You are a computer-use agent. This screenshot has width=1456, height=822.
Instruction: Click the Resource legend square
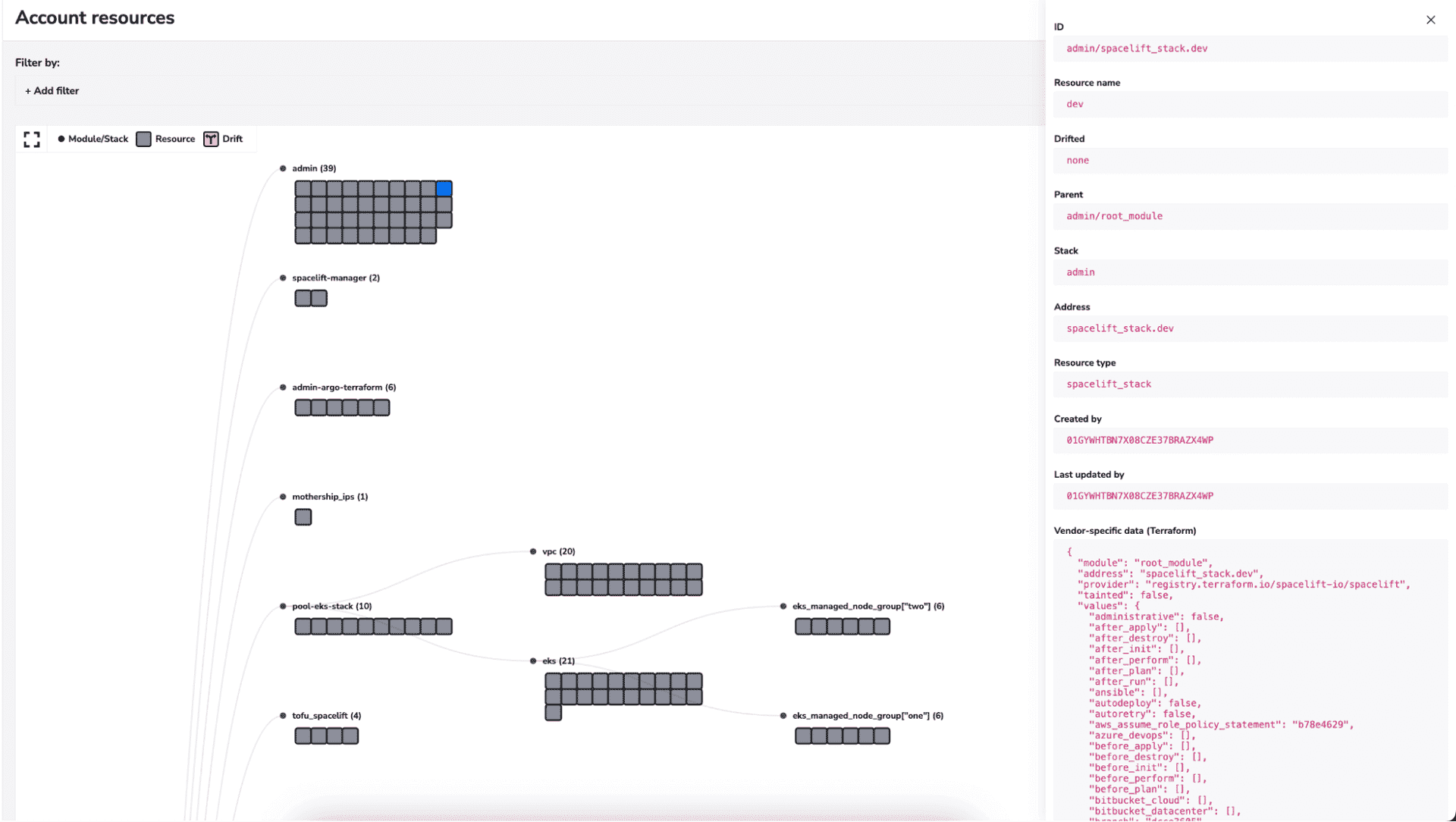(144, 140)
